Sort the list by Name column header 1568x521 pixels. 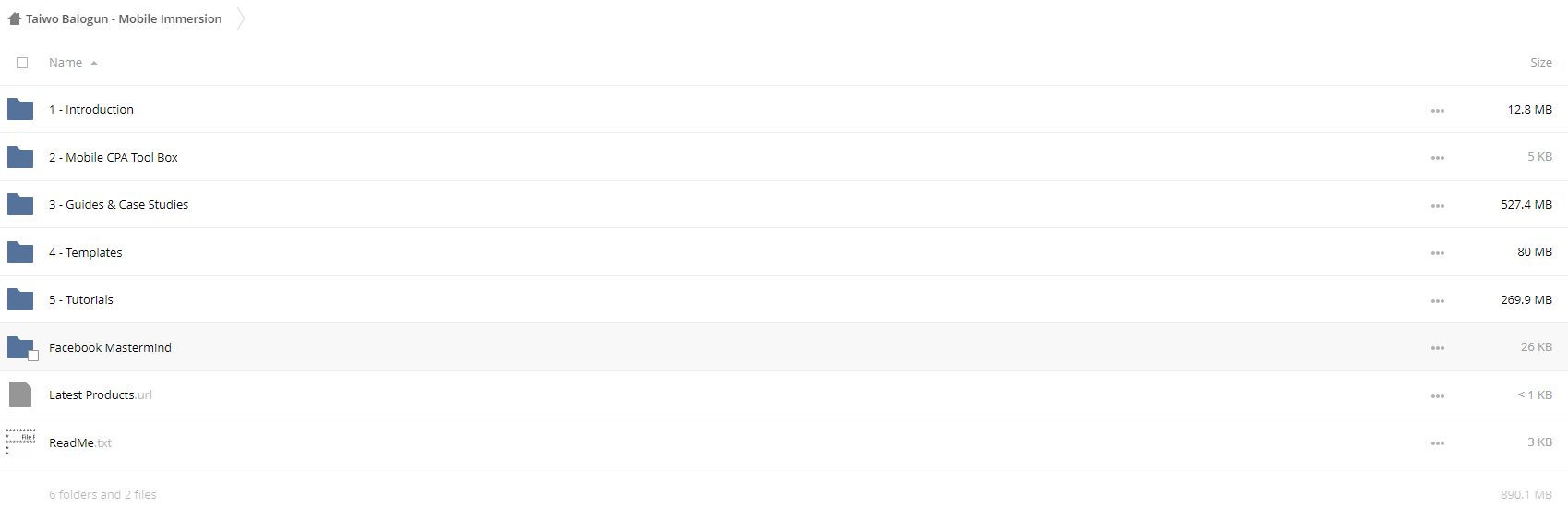[66, 63]
